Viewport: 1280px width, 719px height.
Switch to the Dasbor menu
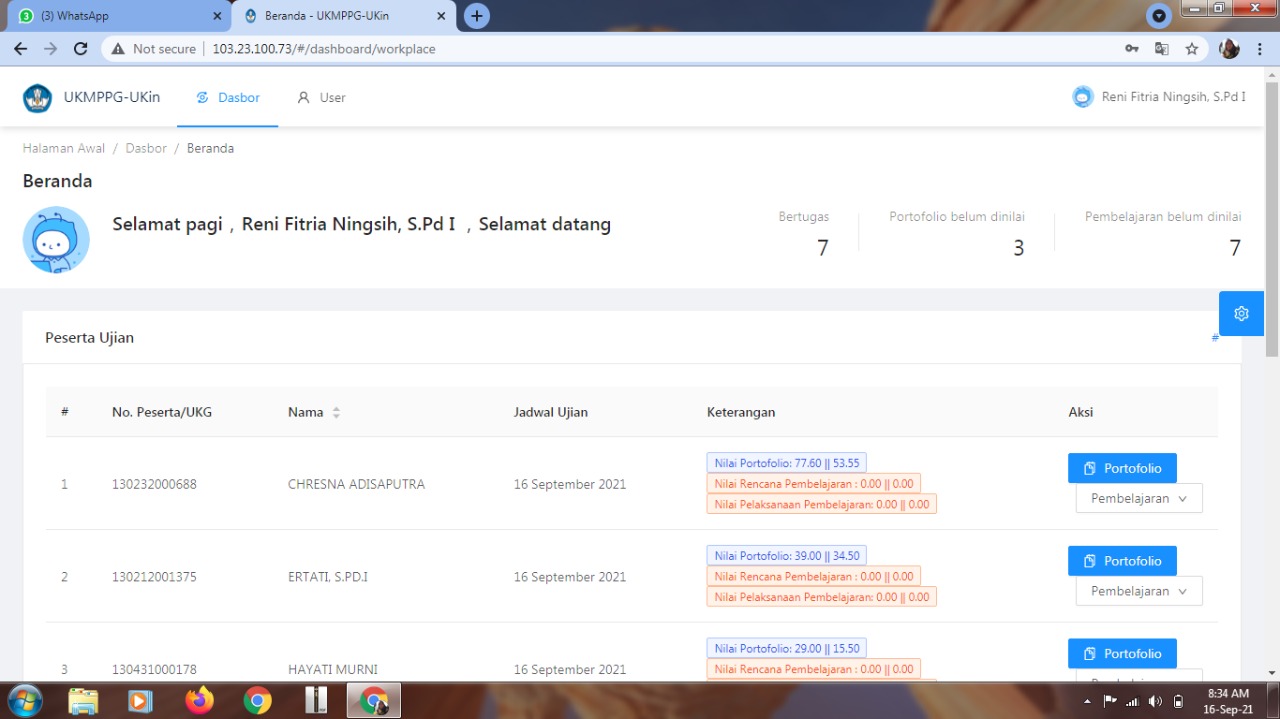(x=228, y=98)
